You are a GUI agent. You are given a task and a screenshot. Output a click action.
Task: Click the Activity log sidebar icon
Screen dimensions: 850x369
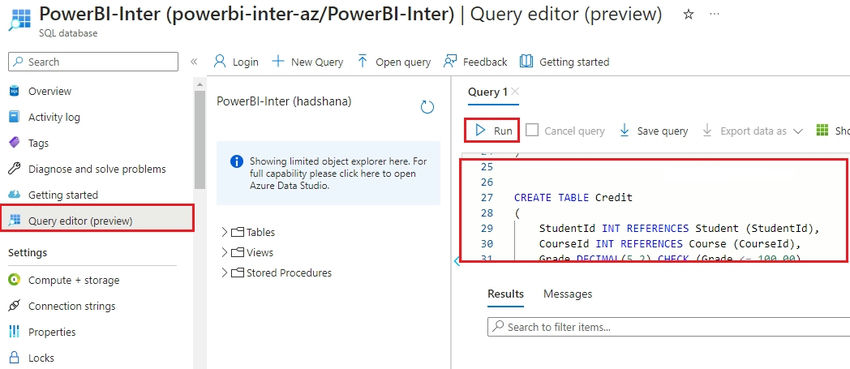15,117
